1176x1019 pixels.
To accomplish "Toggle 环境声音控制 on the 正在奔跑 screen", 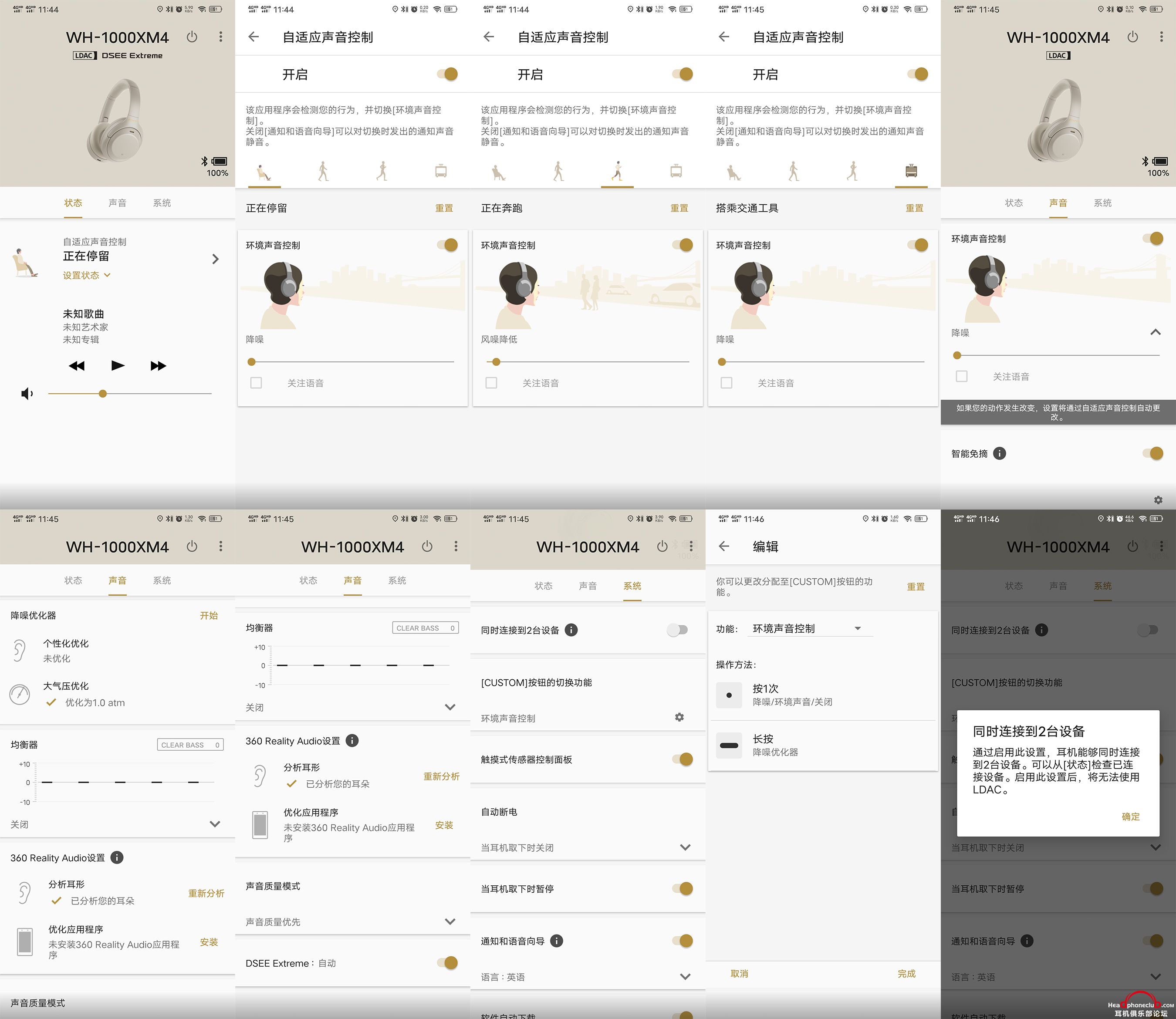I will (x=683, y=245).
